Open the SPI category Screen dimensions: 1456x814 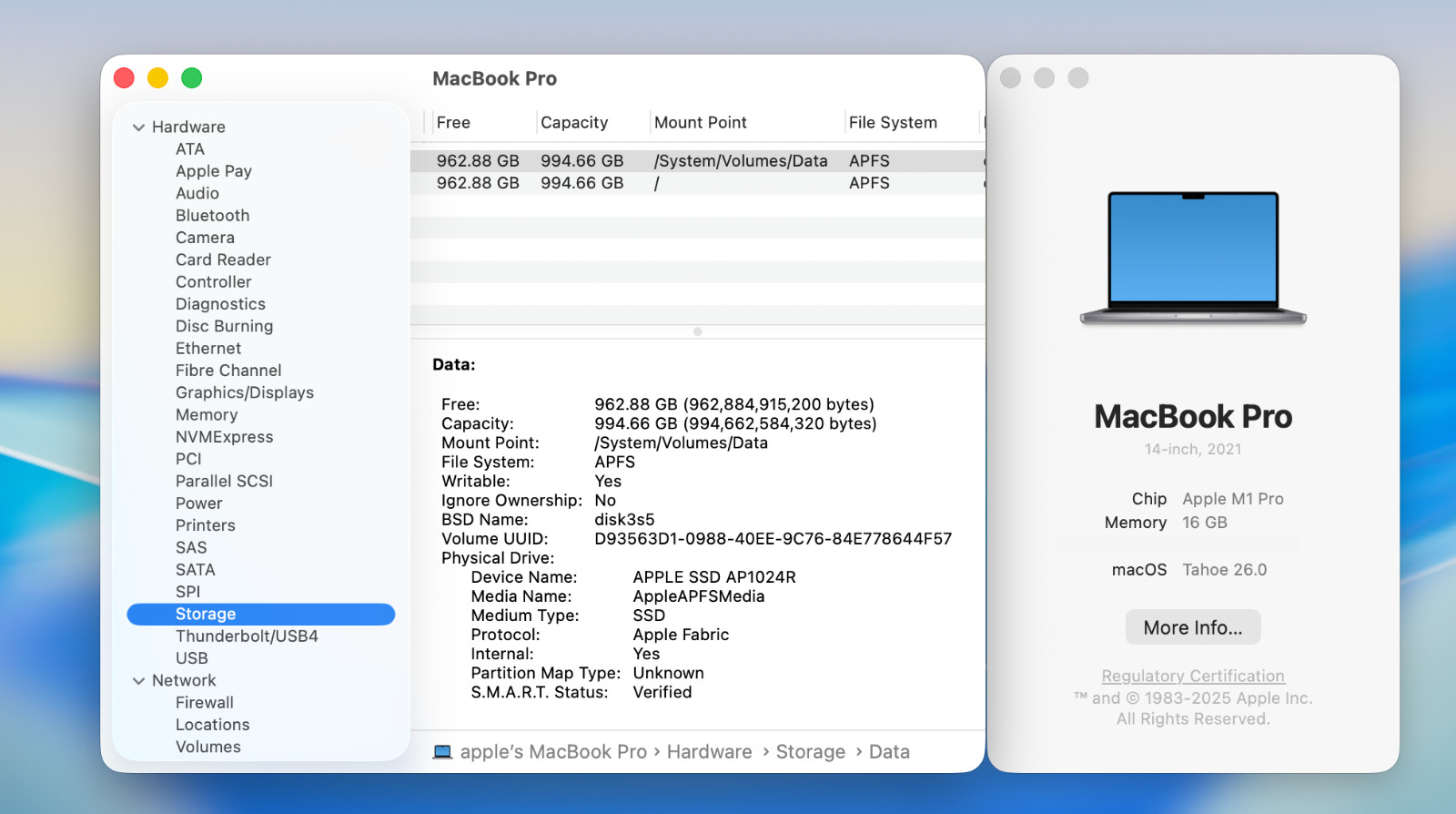tap(187, 592)
